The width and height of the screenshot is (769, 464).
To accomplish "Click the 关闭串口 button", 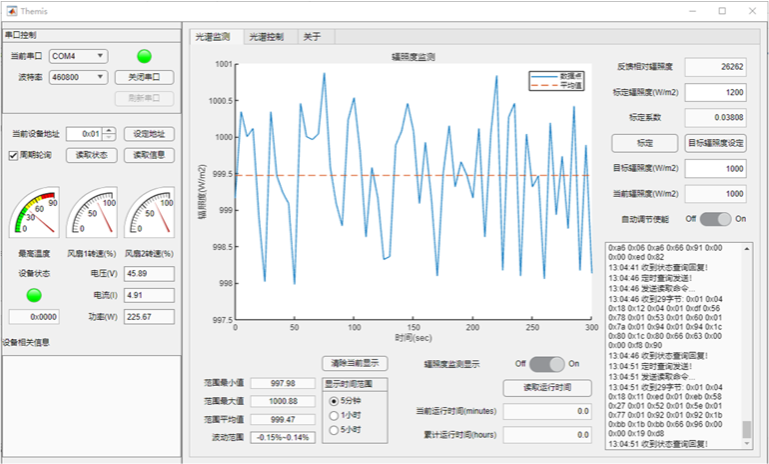I will coord(144,77).
